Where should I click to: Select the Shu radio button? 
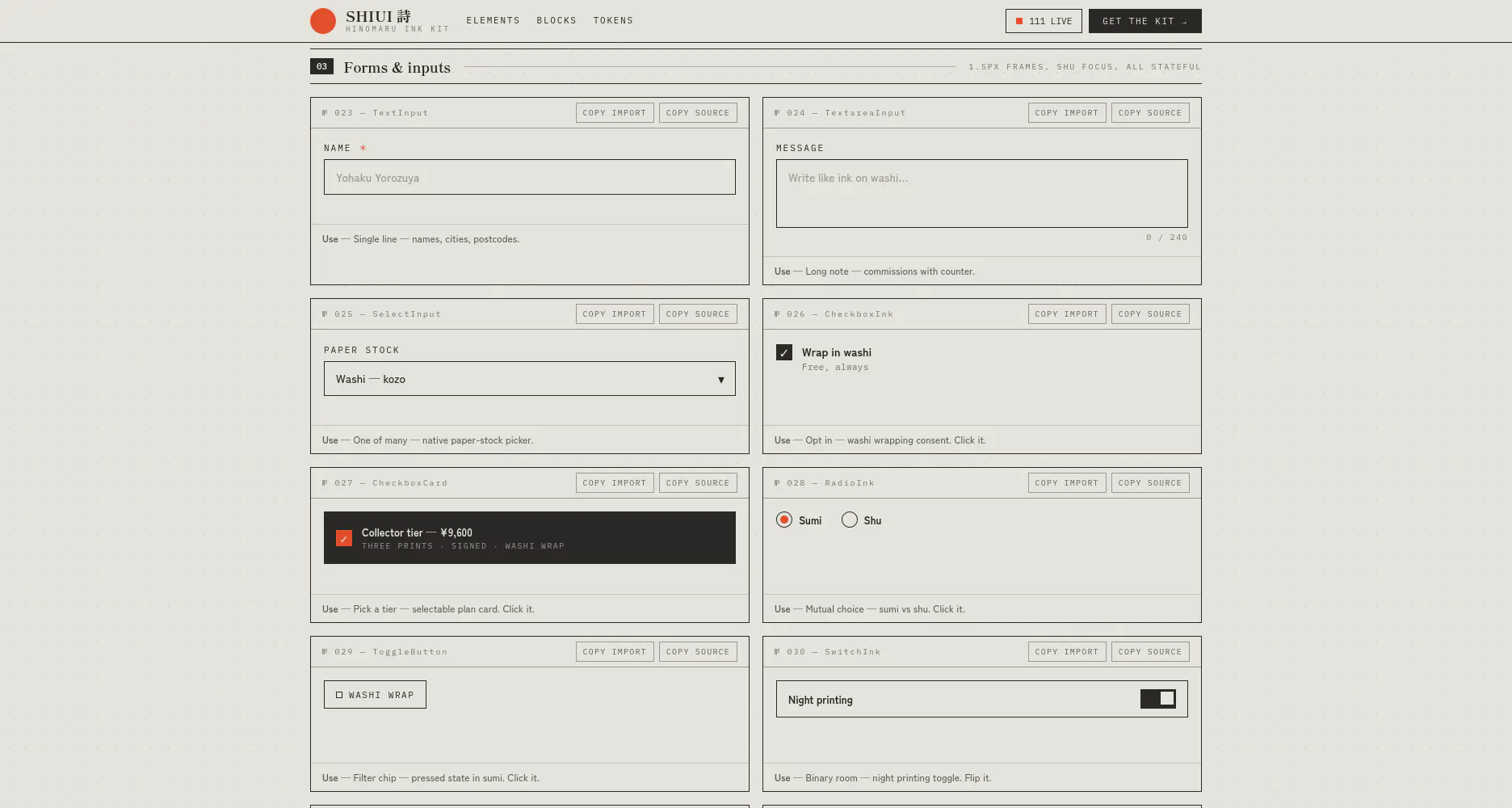(x=850, y=520)
